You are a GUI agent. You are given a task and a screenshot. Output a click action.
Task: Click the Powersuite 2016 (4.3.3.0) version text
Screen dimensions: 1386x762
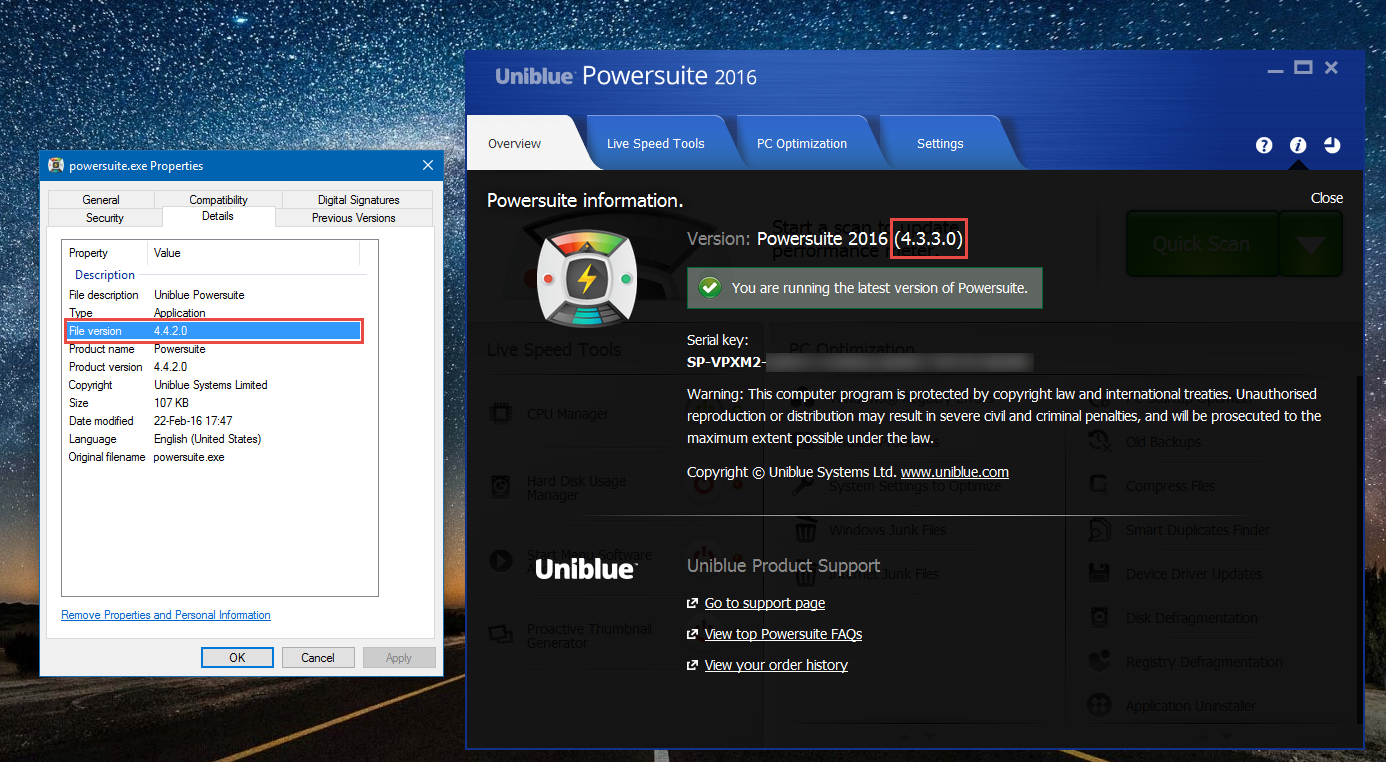[860, 239]
